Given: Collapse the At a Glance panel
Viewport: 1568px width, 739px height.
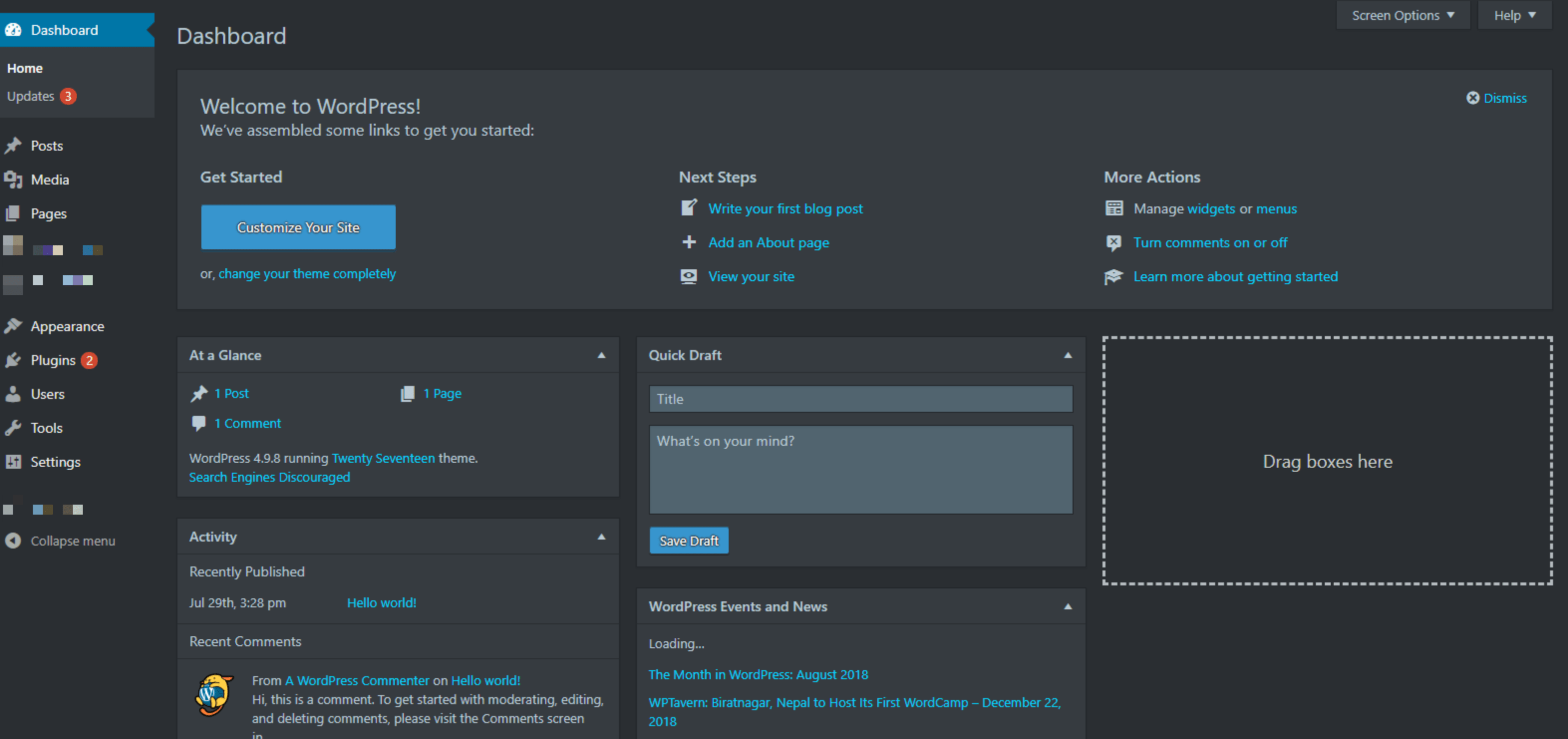Looking at the screenshot, I should 601,355.
